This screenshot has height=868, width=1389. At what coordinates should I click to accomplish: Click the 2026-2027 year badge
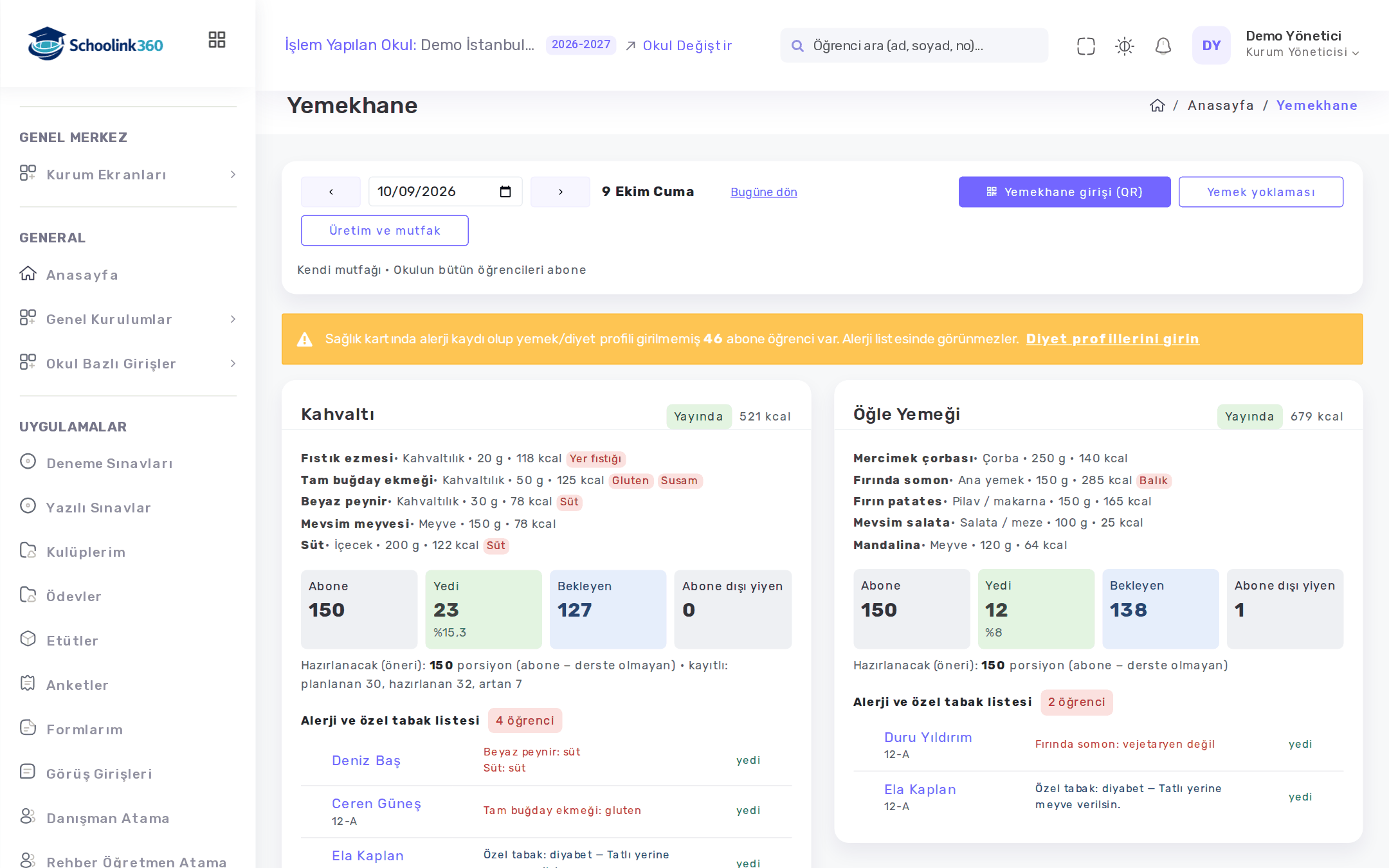point(581,44)
